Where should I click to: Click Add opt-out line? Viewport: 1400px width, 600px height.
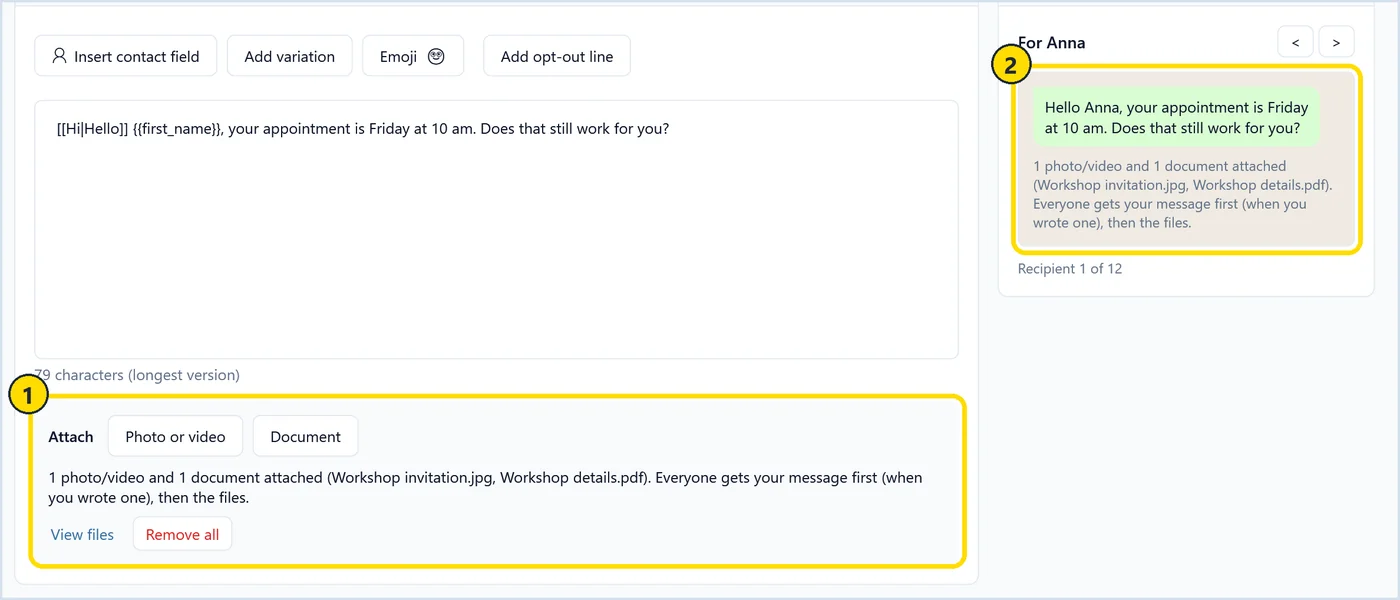point(557,56)
